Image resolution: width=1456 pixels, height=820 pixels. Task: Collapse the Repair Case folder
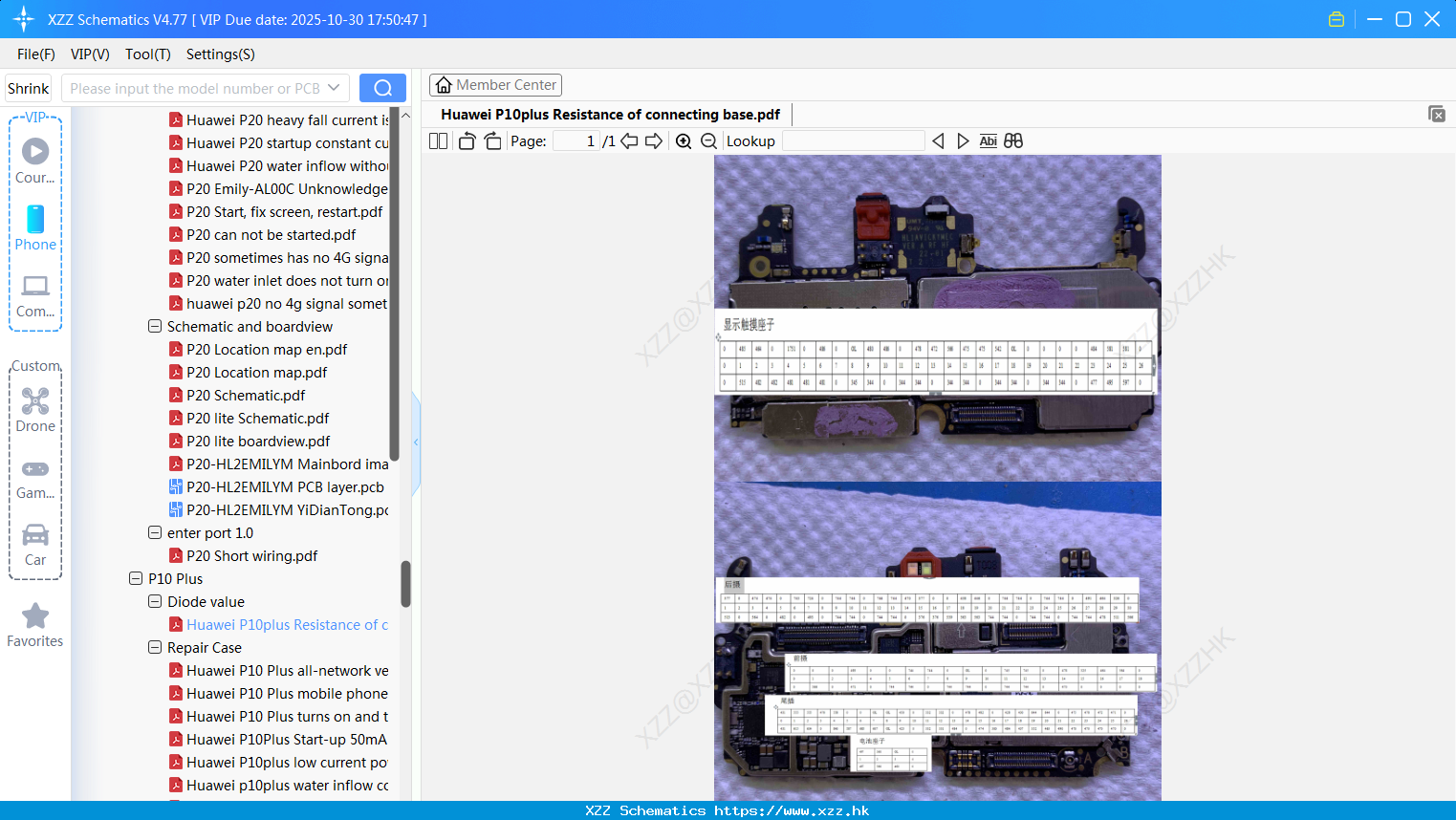coord(155,648)
